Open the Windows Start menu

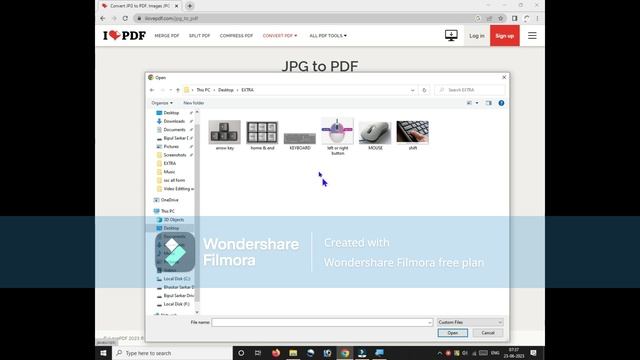(103, 353)
